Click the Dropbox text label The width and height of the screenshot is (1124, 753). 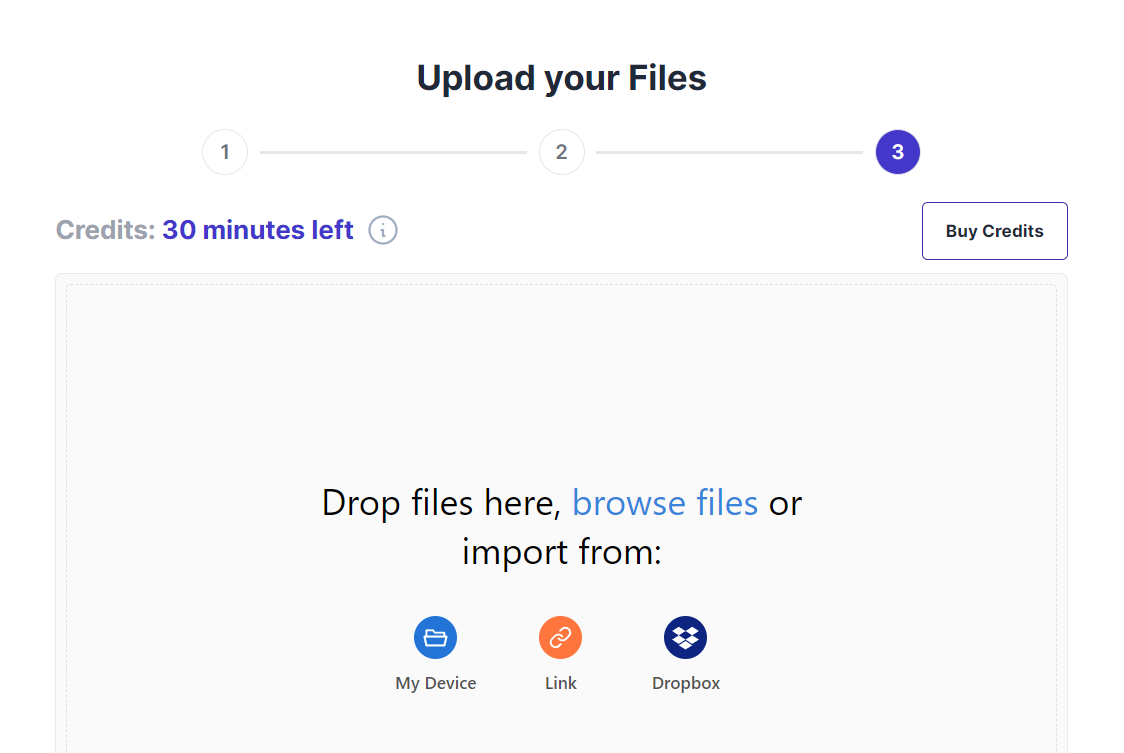(686, 683)
